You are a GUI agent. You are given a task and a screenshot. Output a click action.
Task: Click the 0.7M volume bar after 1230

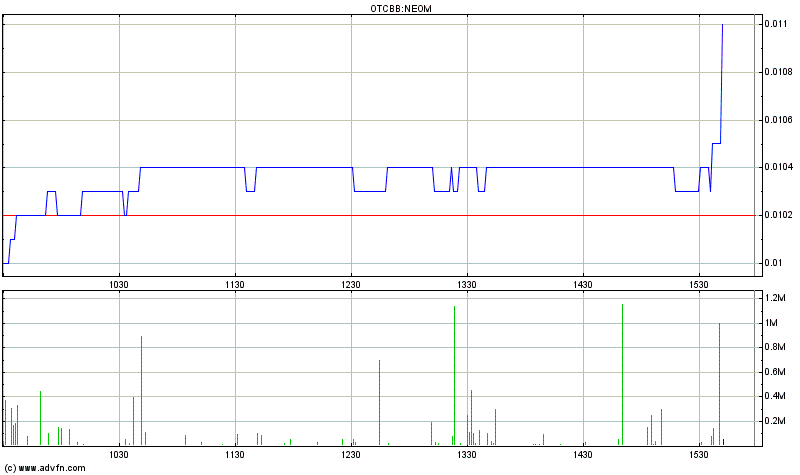click(x=380, y=403)
